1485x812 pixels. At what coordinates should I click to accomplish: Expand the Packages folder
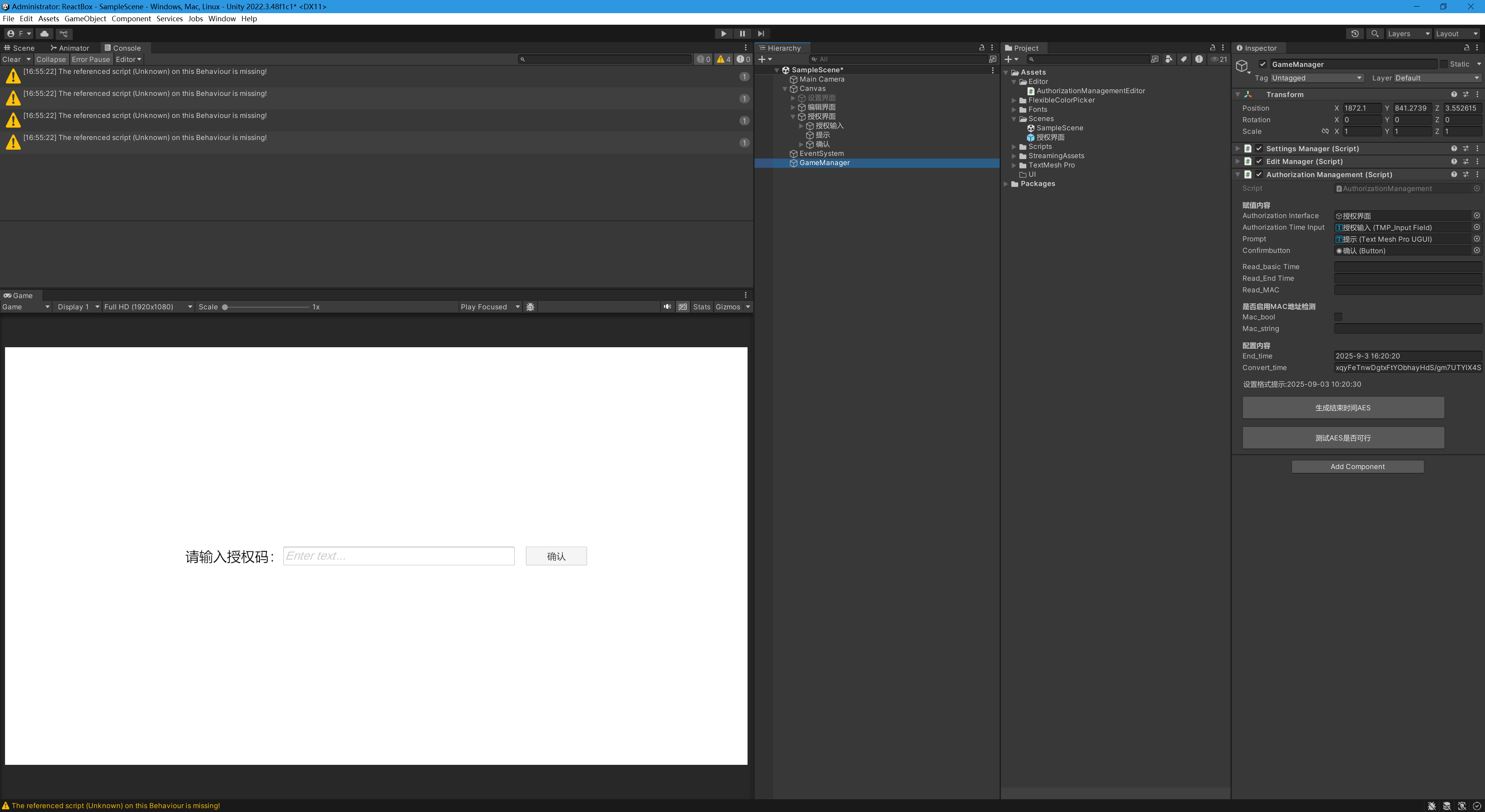pyautogui.click(x=1006, y=184)
